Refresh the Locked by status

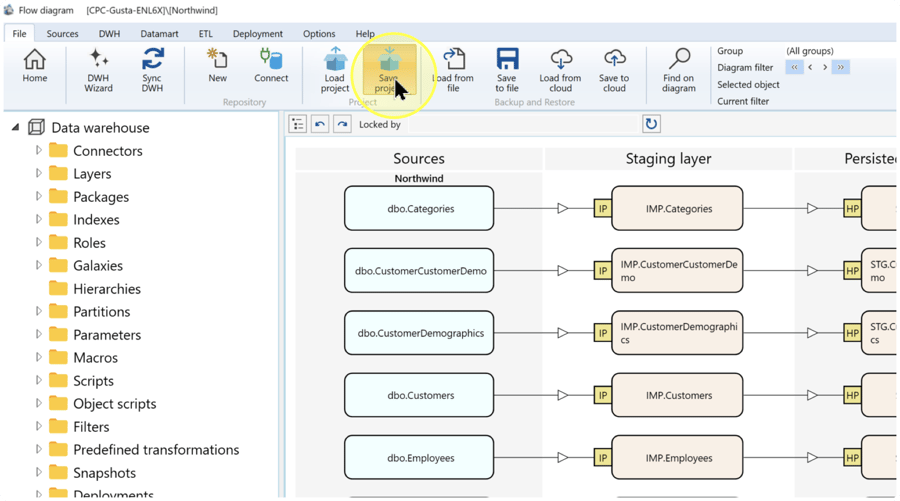[651, 124]
